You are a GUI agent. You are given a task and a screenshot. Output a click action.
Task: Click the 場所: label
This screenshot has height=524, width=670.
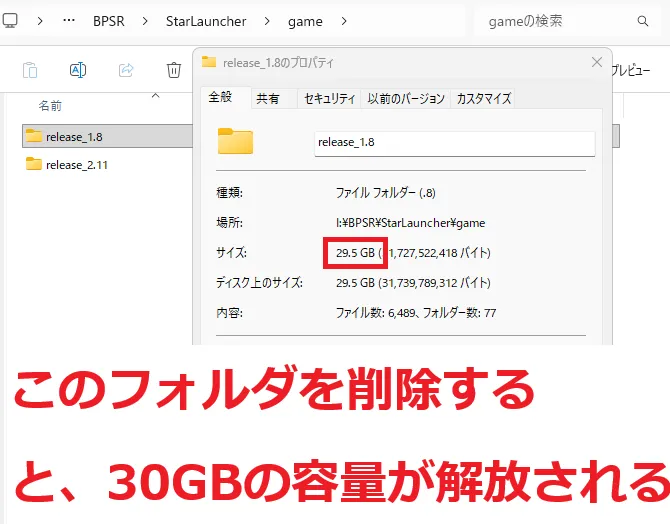point(229,223)
